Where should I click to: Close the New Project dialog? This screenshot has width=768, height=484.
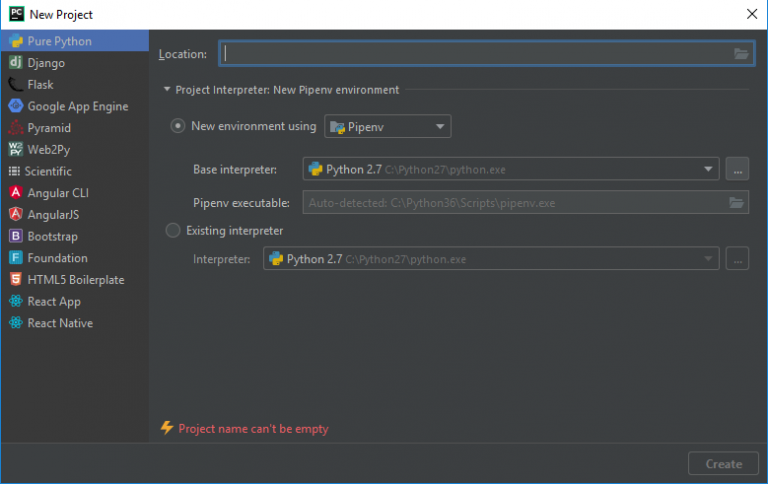(752, 14)
